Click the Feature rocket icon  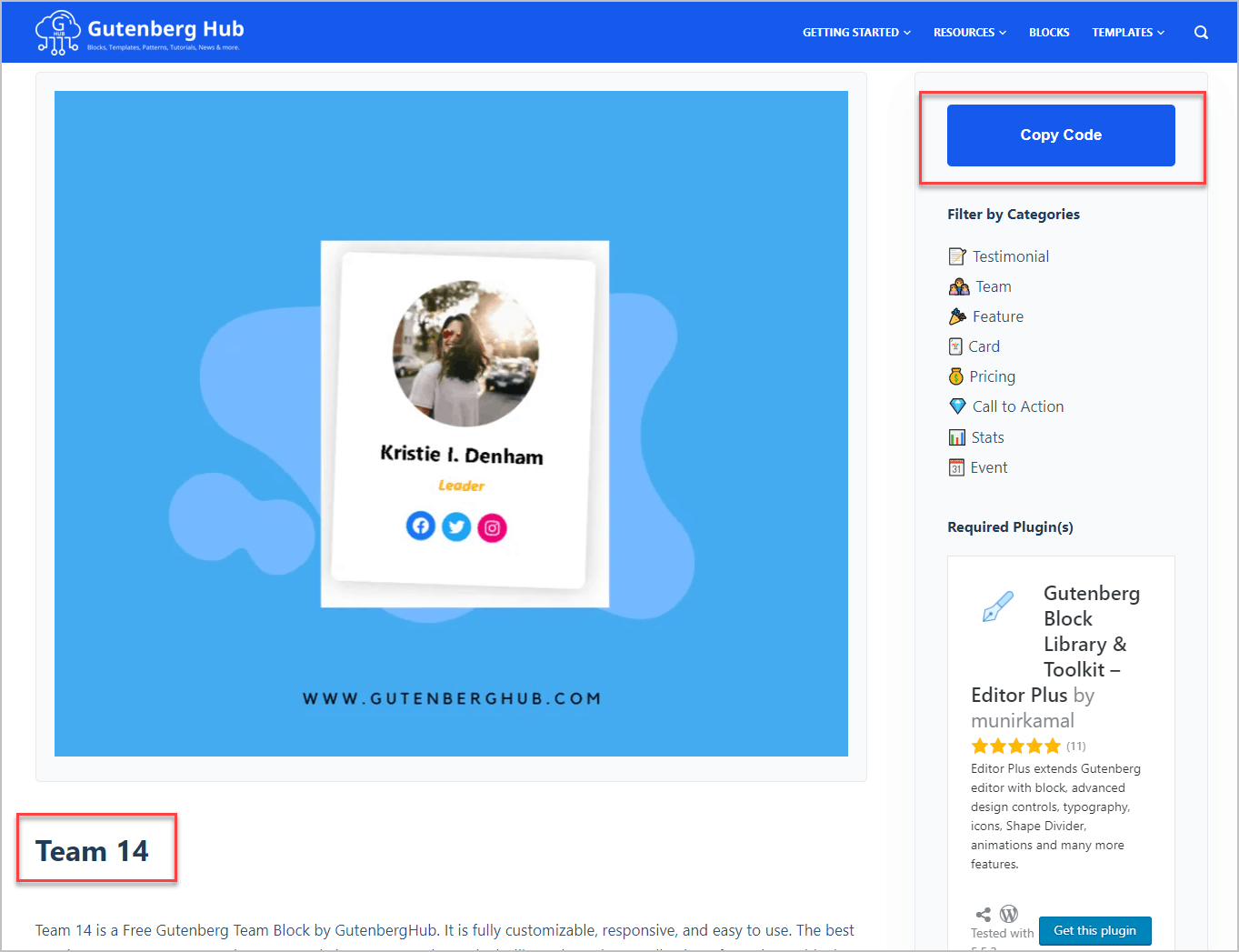coord(957,316)
